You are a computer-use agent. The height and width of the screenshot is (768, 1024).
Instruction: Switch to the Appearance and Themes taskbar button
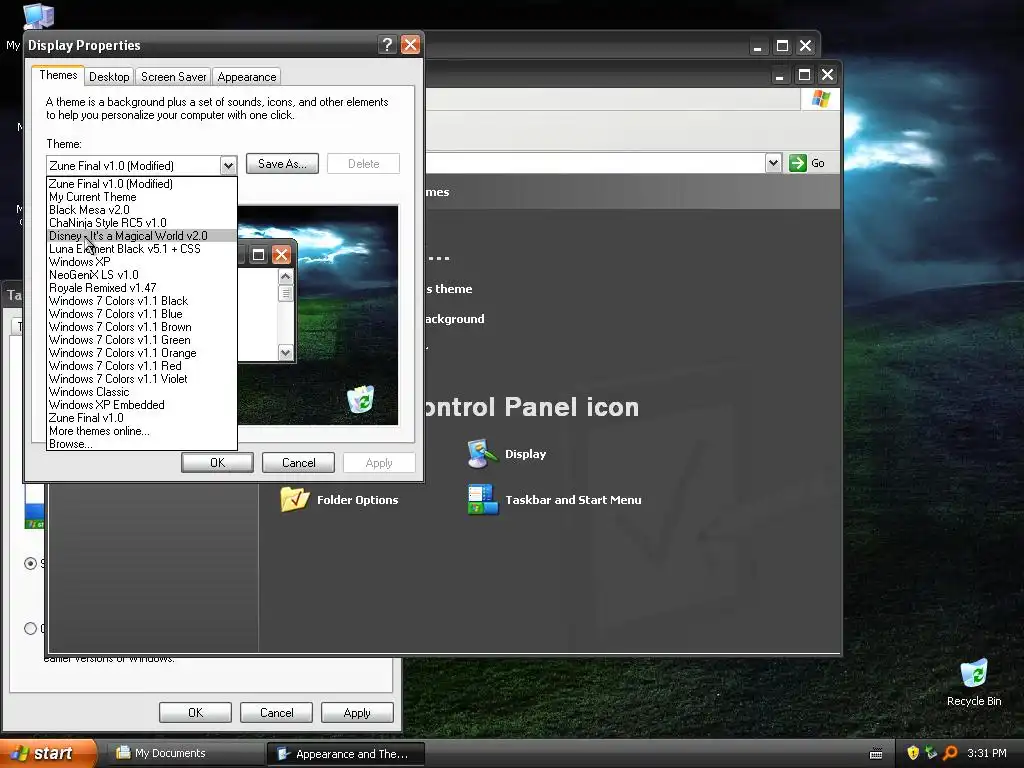346,754
